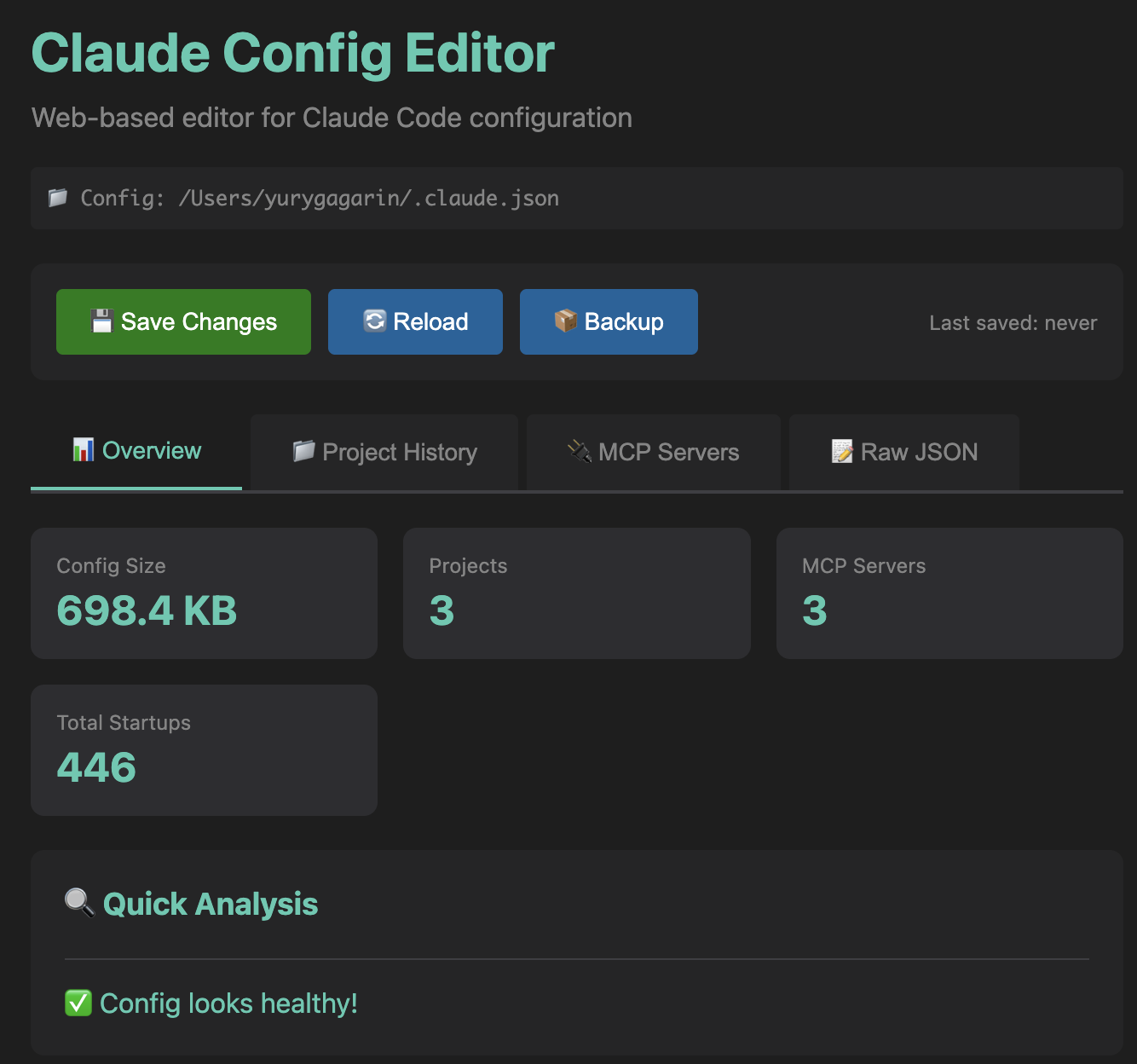
Task: Click the refresh arrows icon on Reload
Action: click(x=375, y=321)
